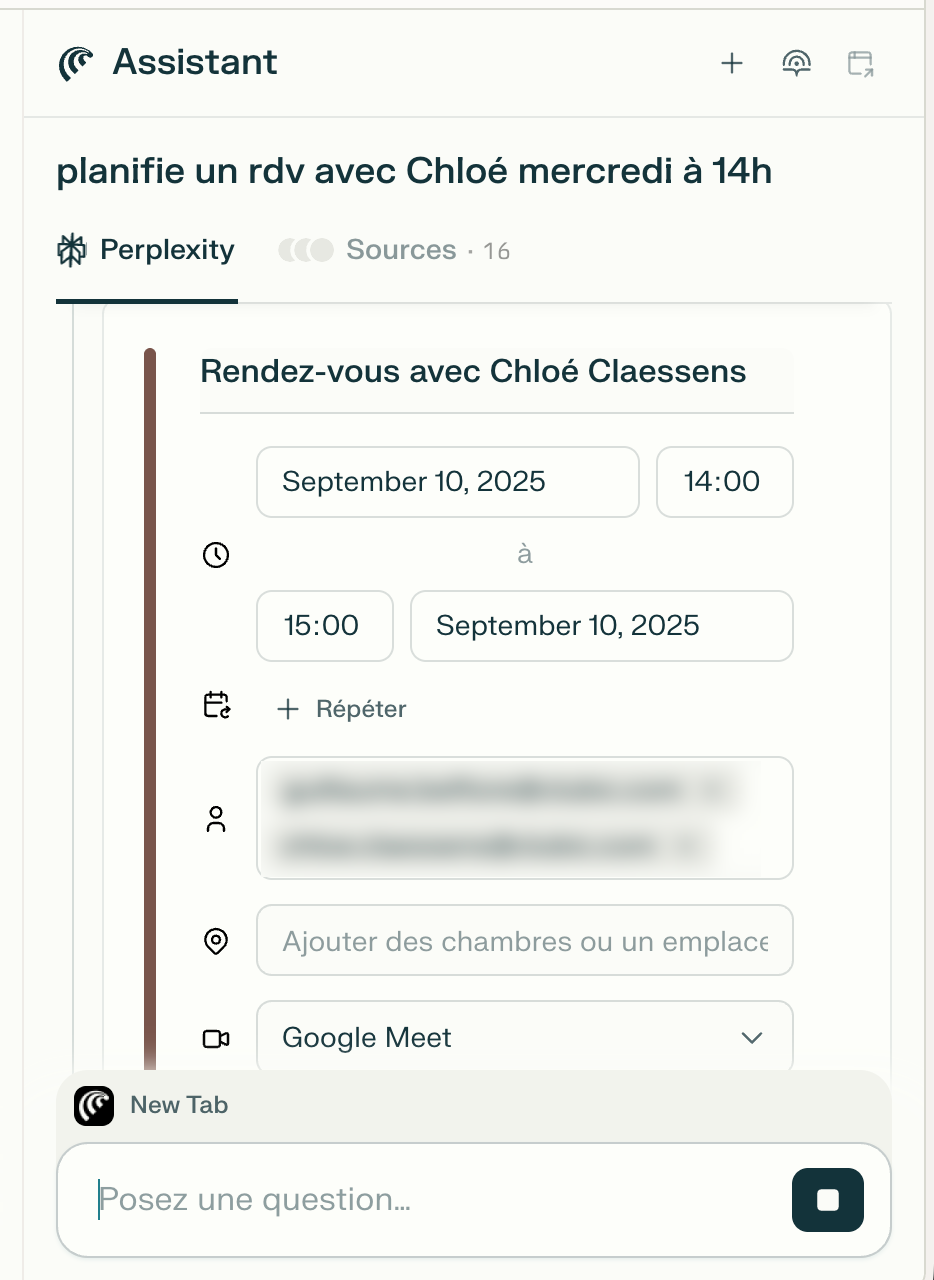Click the Comet logo beside Assistant

76,63
